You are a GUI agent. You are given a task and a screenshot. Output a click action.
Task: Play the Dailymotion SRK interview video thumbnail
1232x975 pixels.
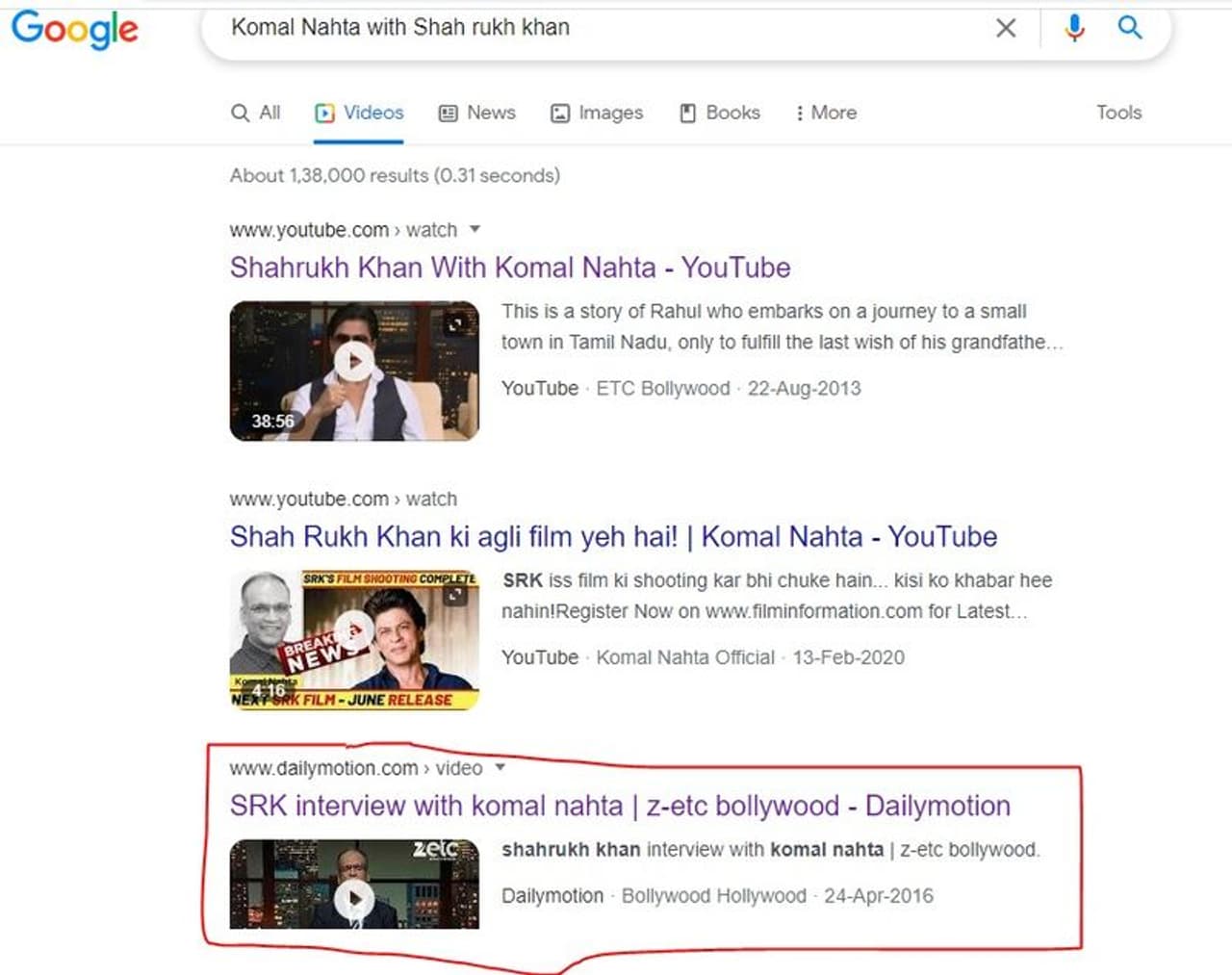point(354,898)
